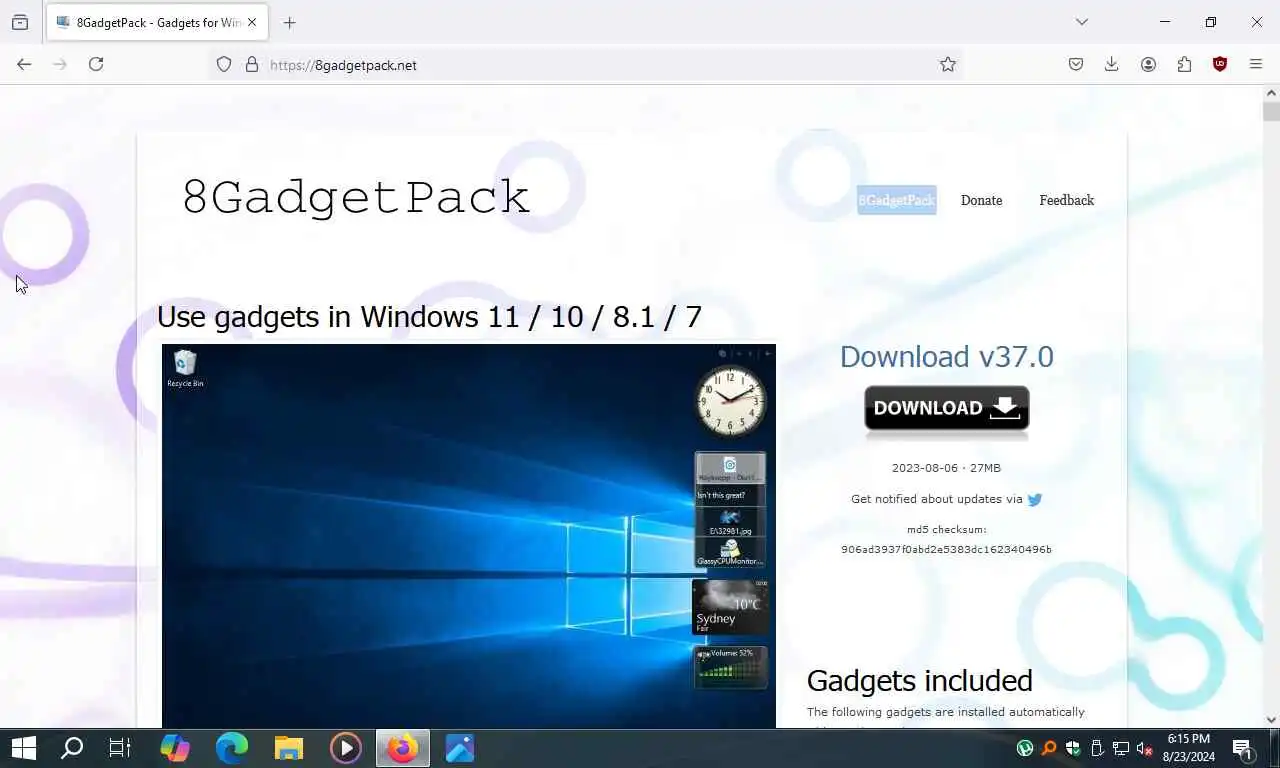This screenshot has height=768, width=1280.
Task: Open uTorrent tray icon
Action: tap(1025, 748)
